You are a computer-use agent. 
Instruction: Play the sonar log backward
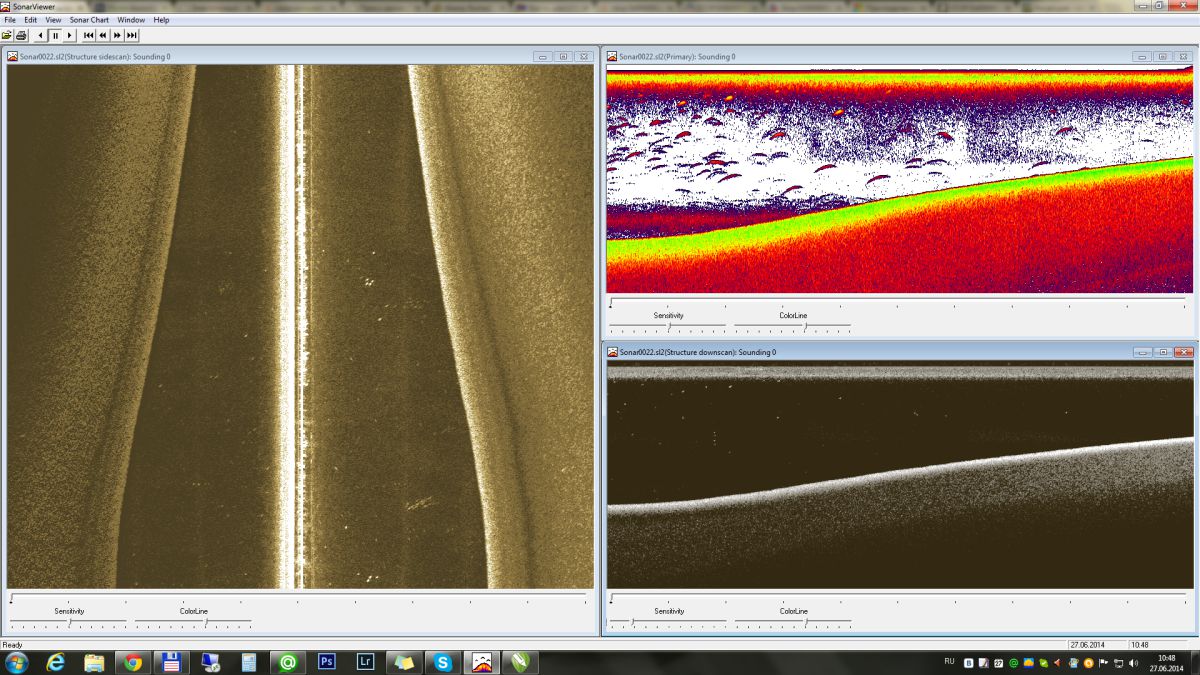(x=41, y=35)
